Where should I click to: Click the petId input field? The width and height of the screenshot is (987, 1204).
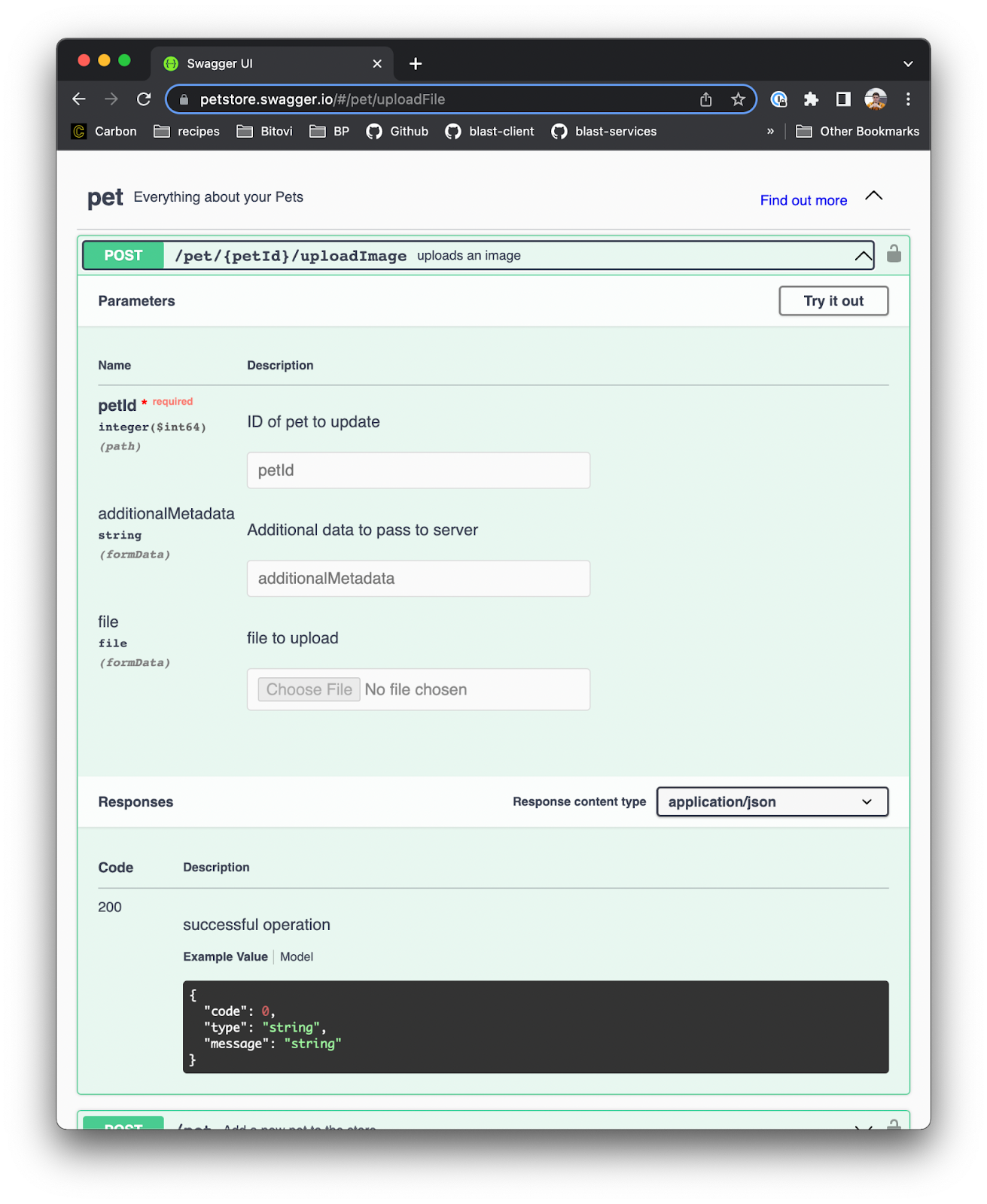(419, 470)
